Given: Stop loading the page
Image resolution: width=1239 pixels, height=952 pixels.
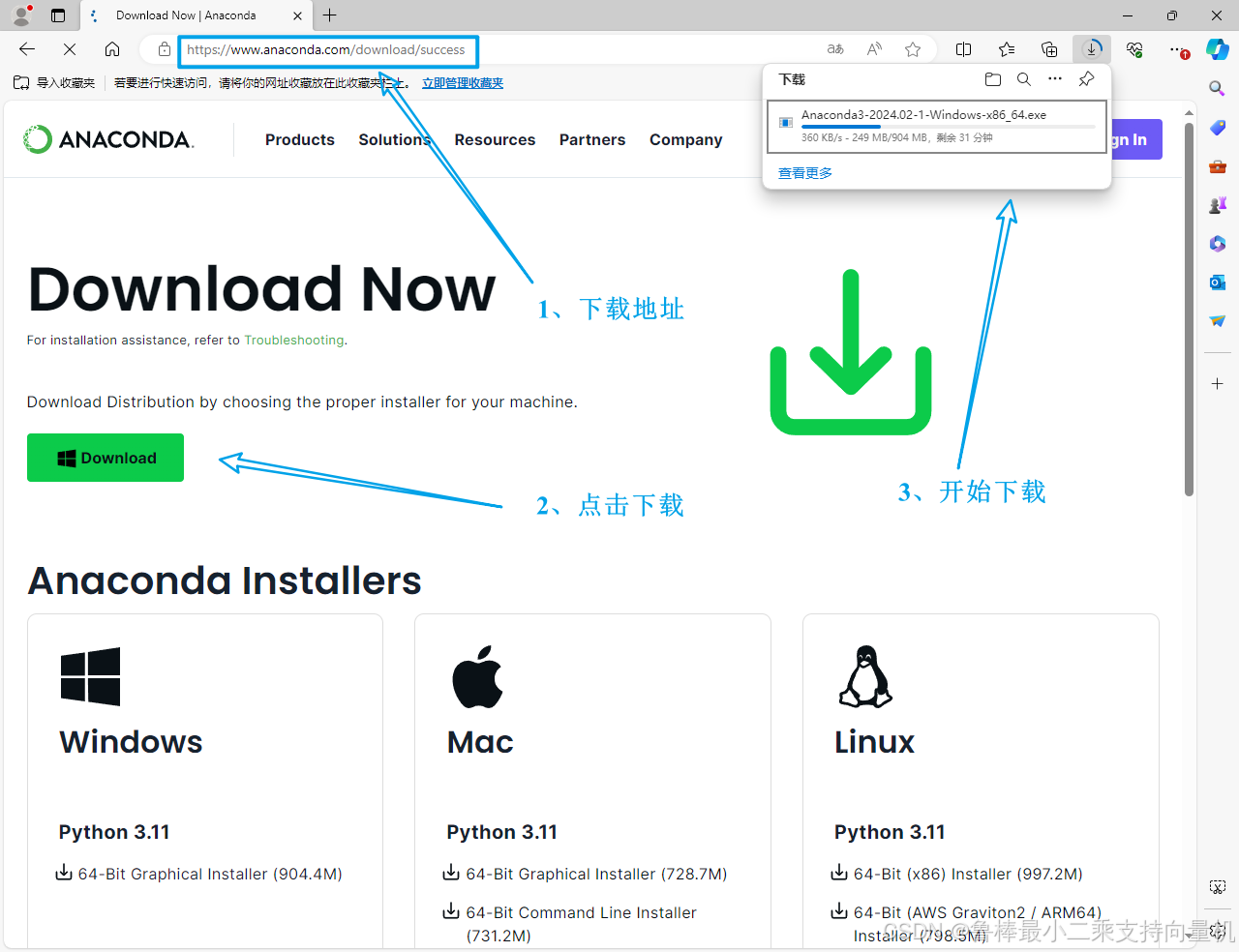Looking at the screenshot, I should click(70, 49).
